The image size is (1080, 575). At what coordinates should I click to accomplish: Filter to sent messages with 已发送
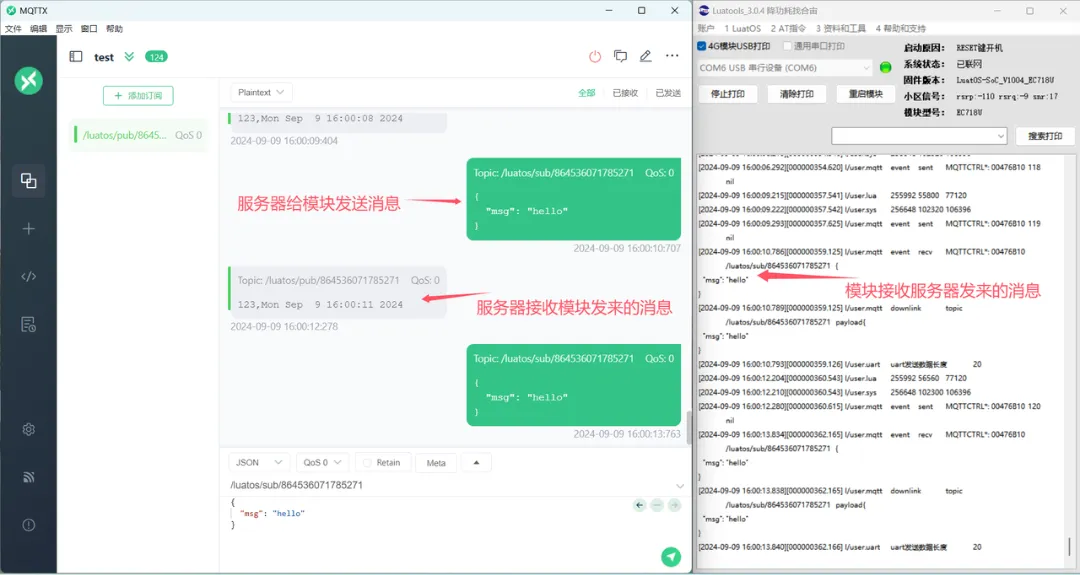coord(668,93)
